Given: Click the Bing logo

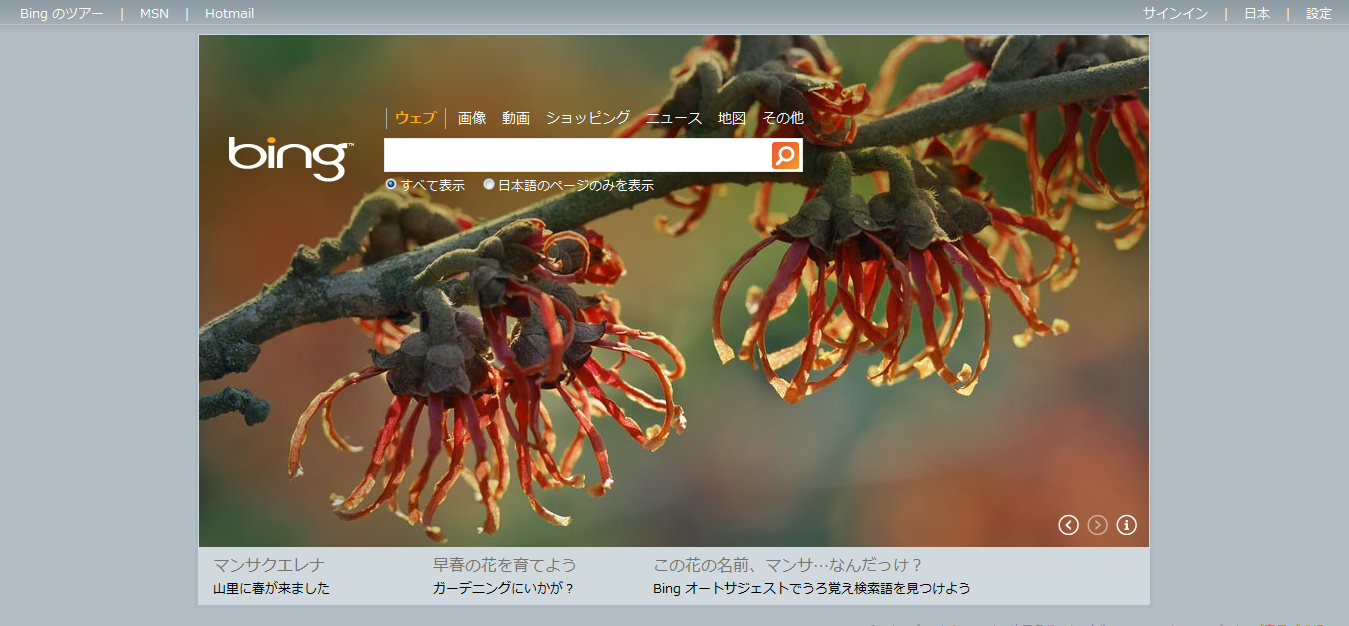Looking at the screenshot, I should pyautogui.click(x=290, y=157).
